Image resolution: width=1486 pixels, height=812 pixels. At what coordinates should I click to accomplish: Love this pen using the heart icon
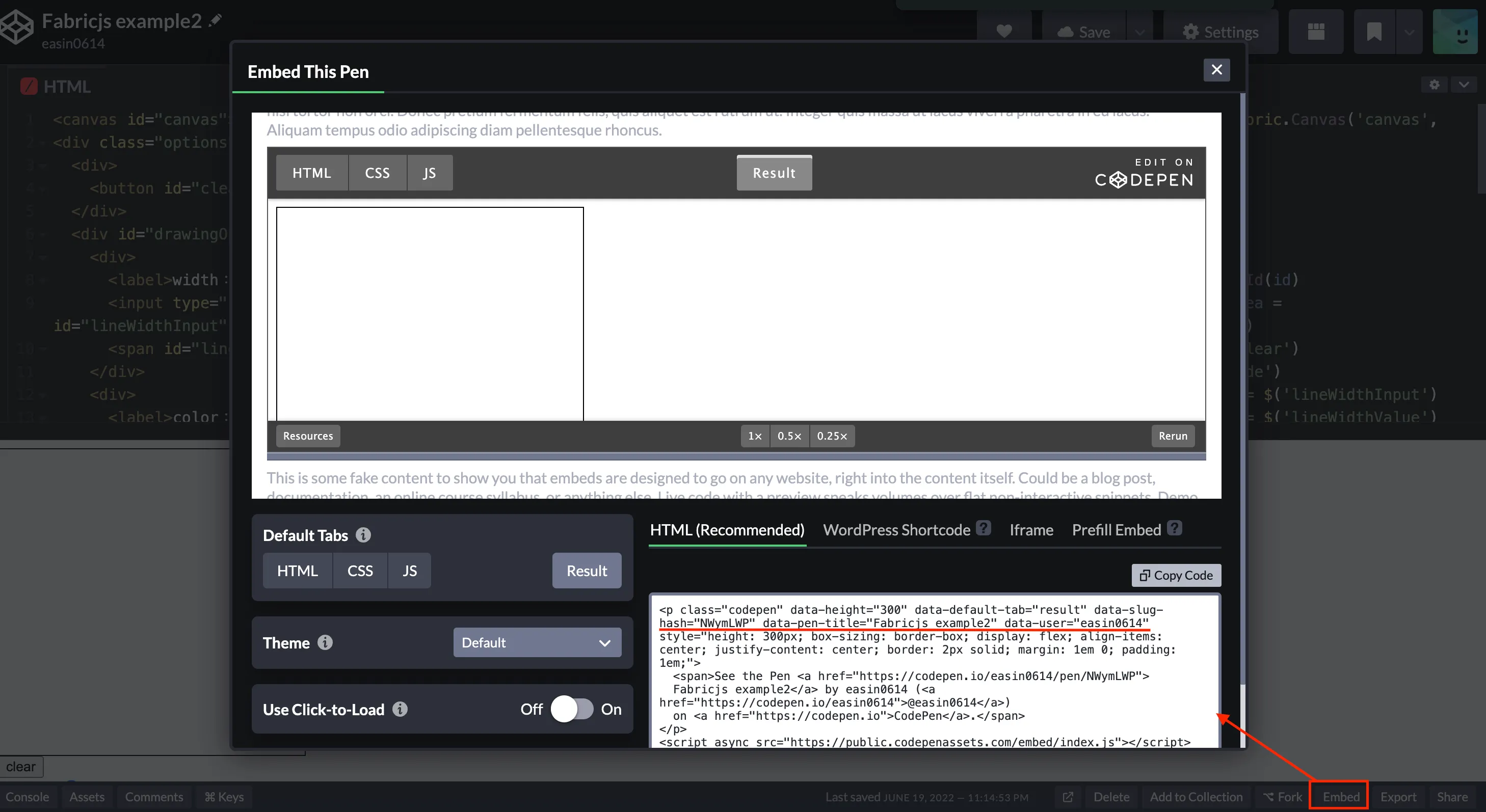point(1004,32)
